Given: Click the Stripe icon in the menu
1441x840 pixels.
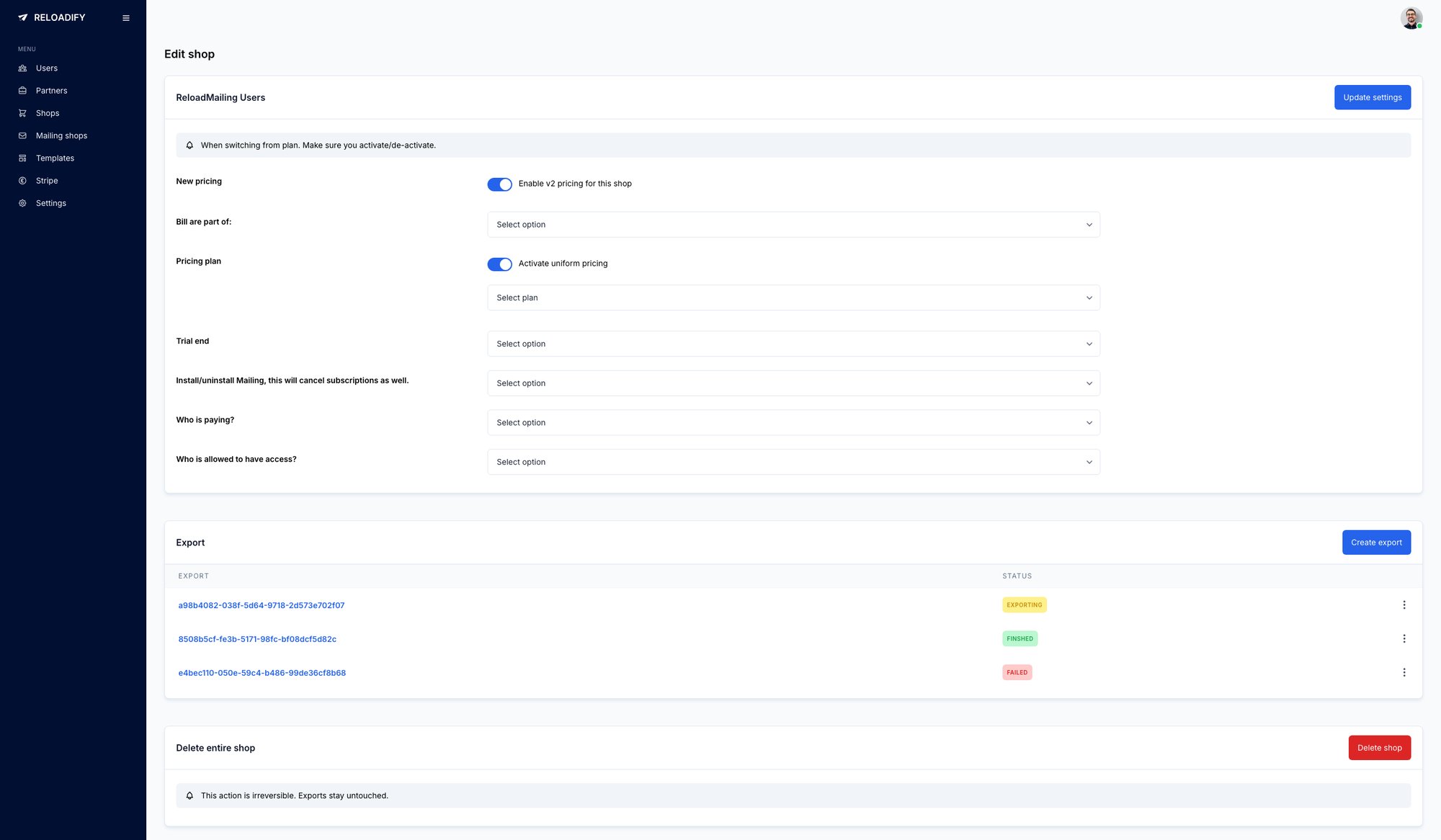Looking at the screenshot, I should (x=23, y=180).
